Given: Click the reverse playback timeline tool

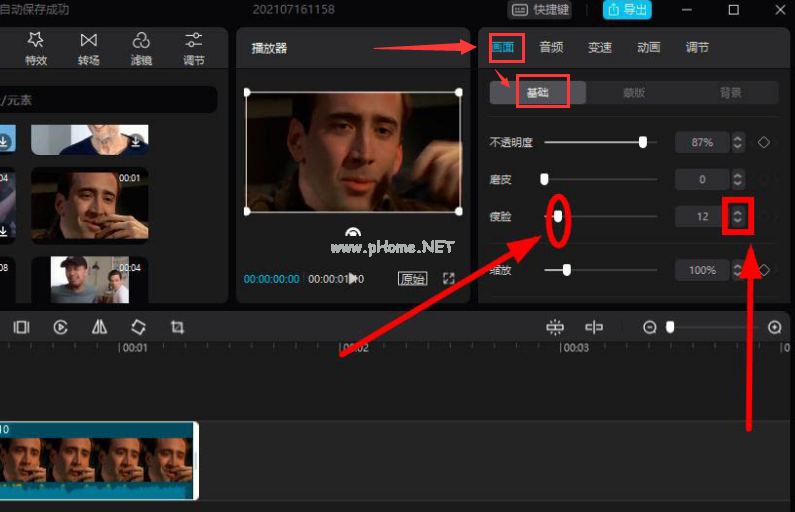Looking at the screenshot, I should click(x=60, y=327).
